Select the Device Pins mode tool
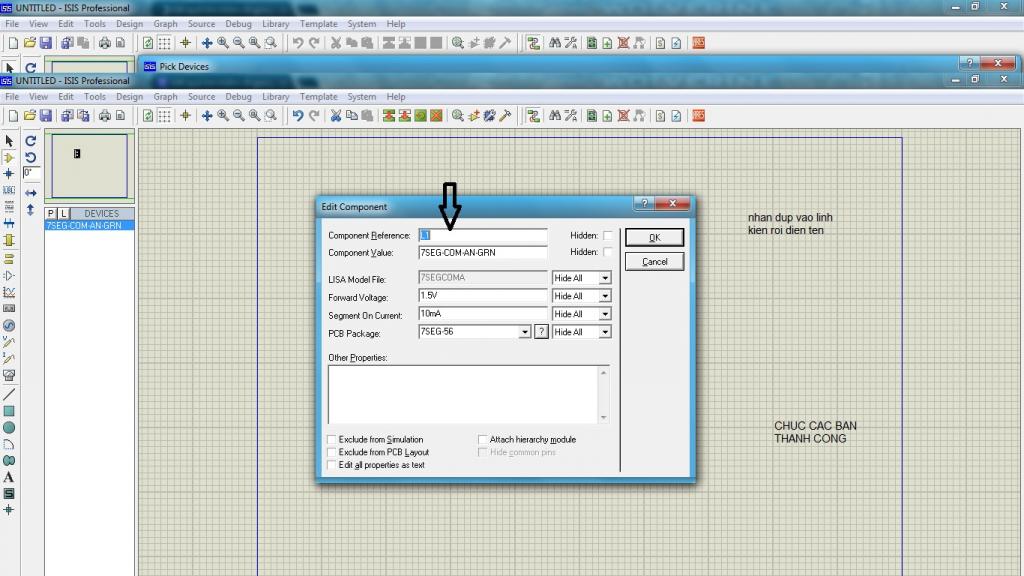 point(8,276)
